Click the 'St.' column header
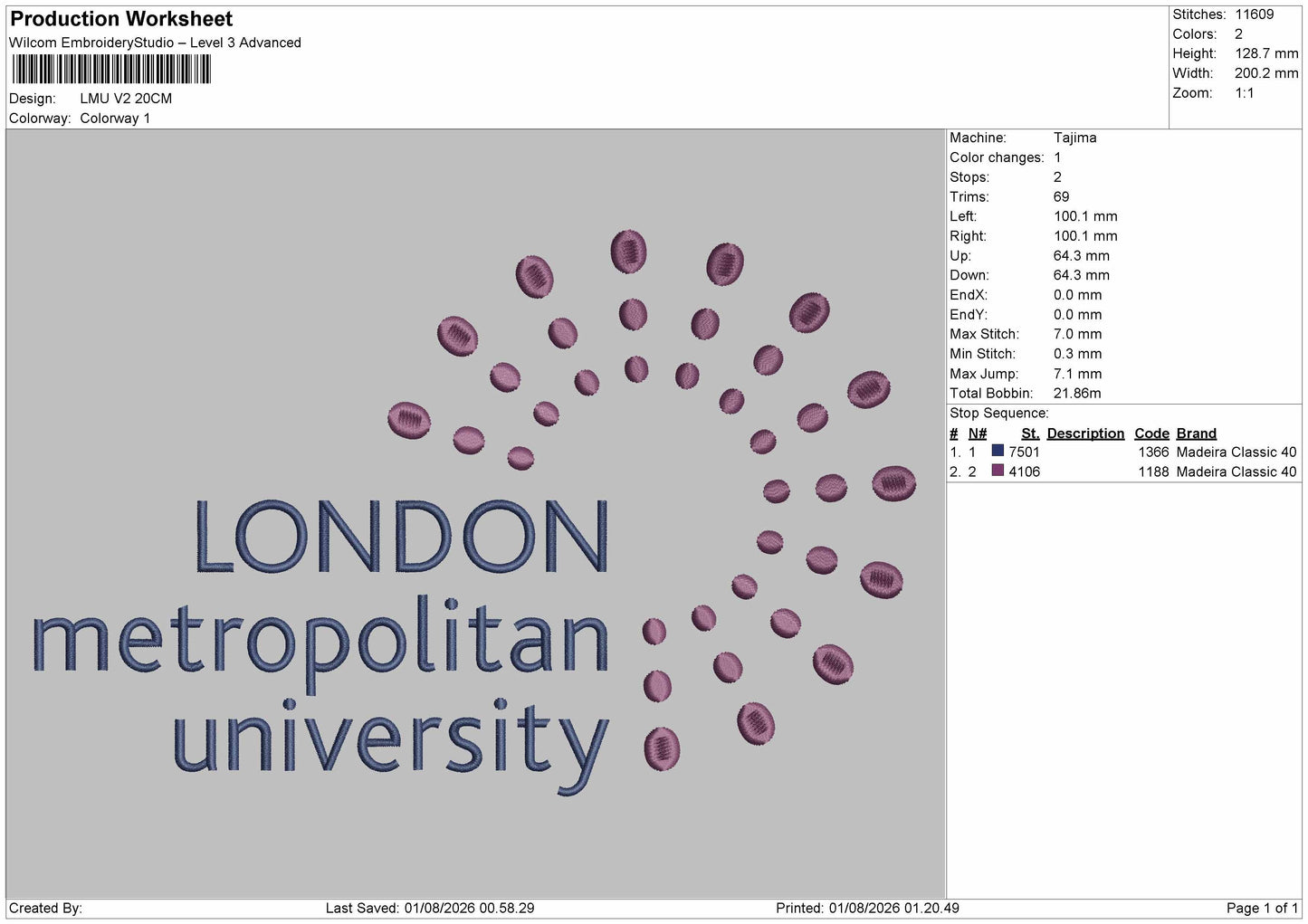The width and height of the screenshot is (1308, 924). click(x=1030, y=433)
